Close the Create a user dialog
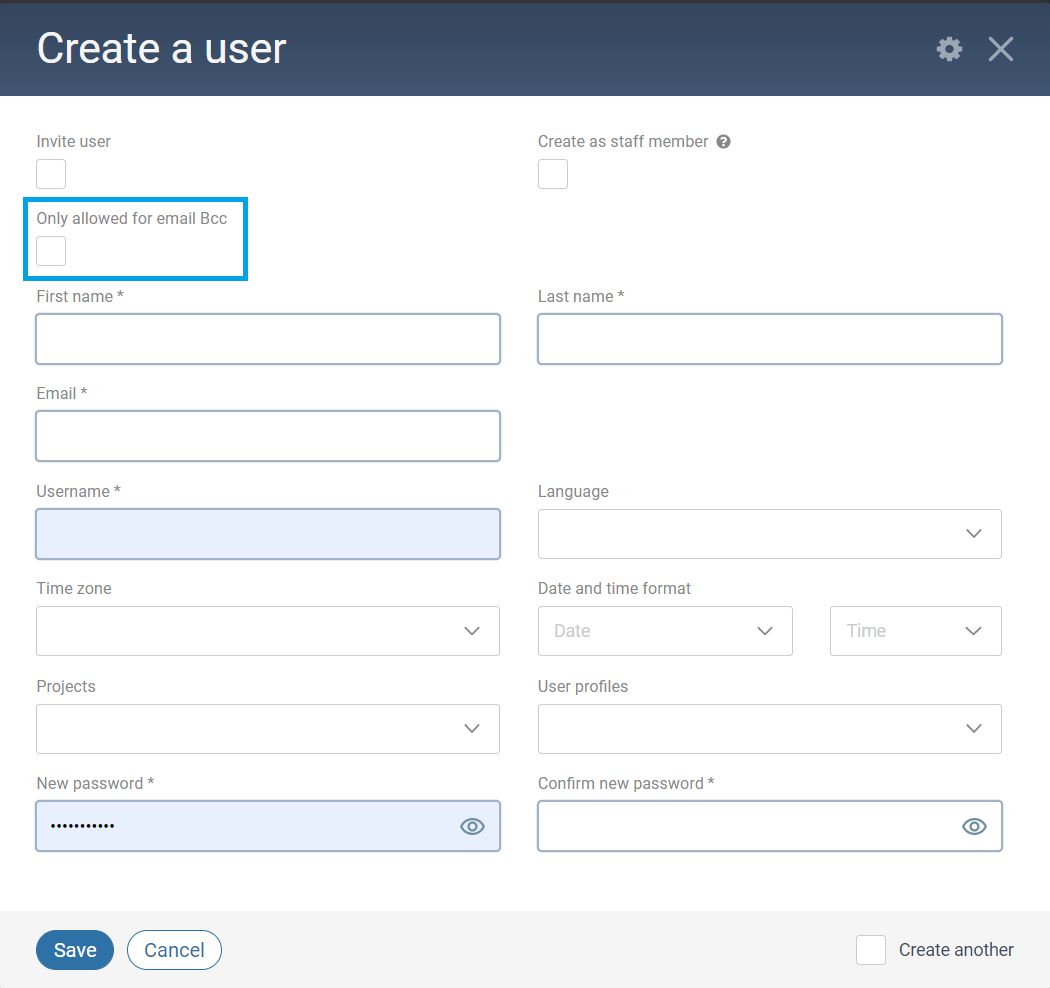 [1000, 49]
